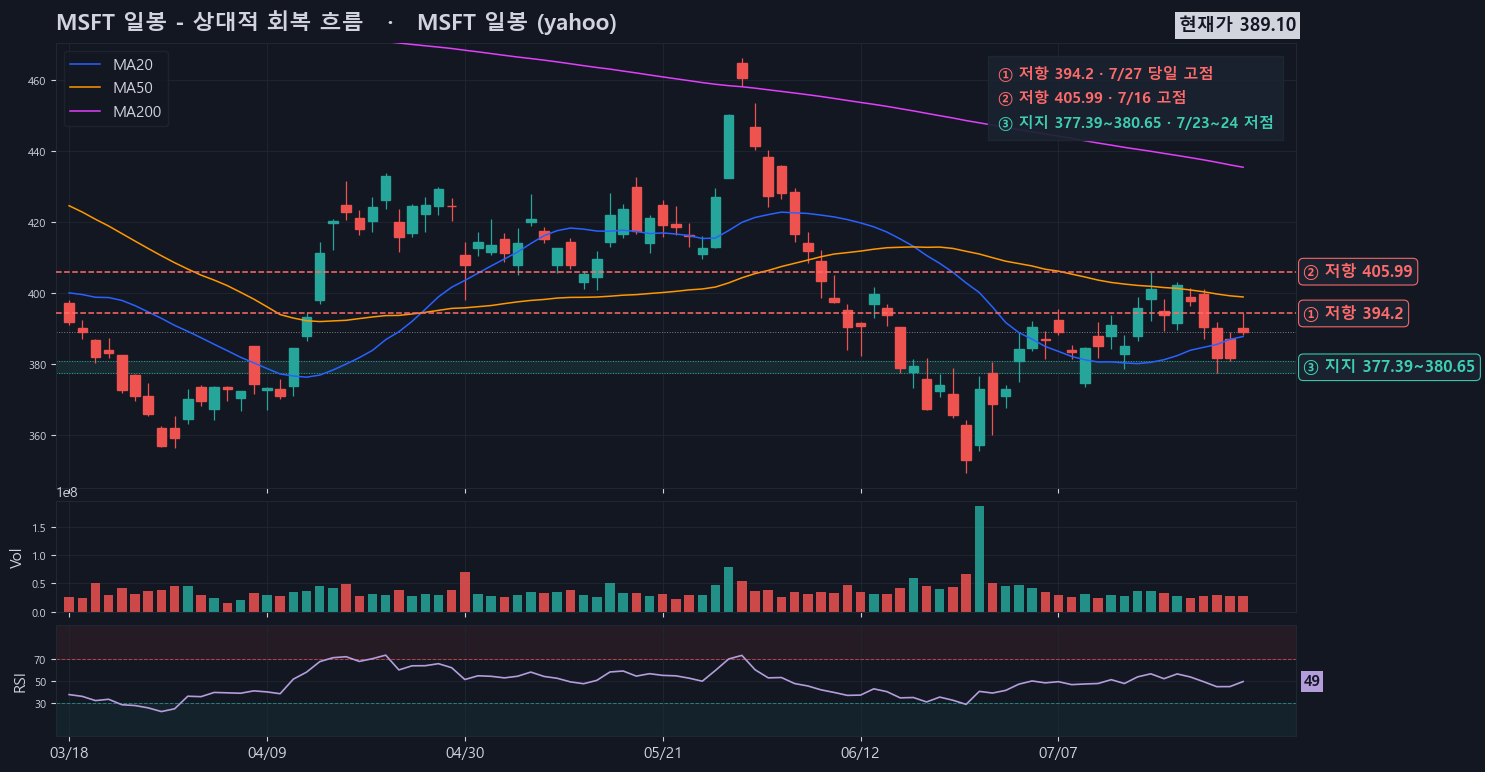Click the orange MA50 legend line swatch
The width and height of the screenshot is (1485, 772).
pos(87,89)
